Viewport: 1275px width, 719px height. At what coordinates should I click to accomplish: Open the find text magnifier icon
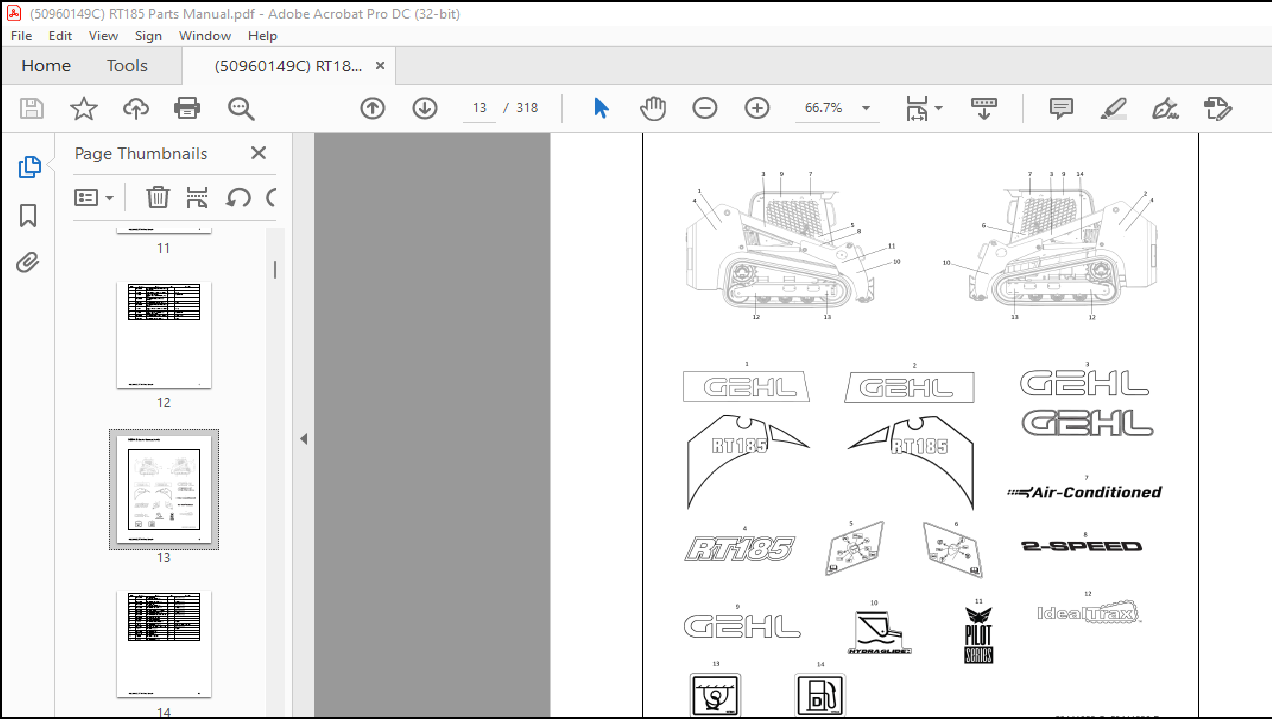(x=240, y=108)
